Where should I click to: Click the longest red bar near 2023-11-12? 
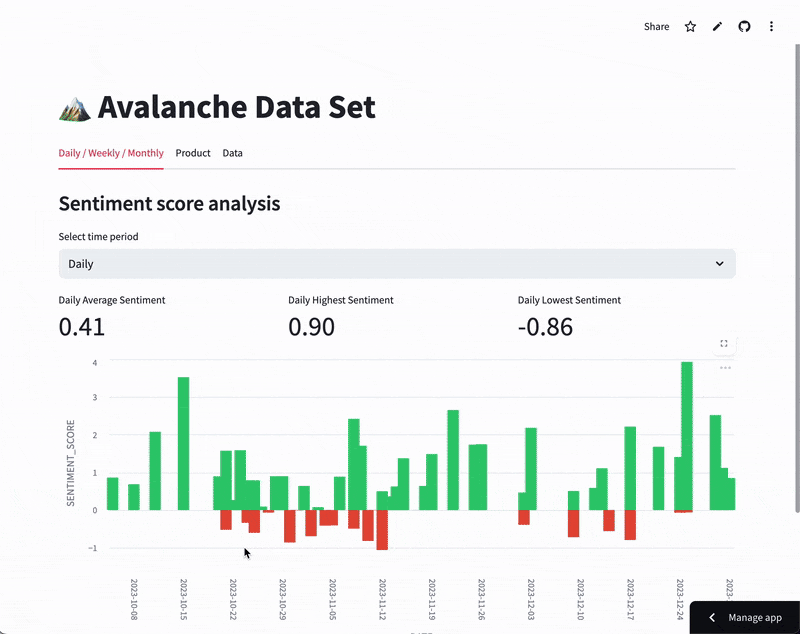click(382, 530)
